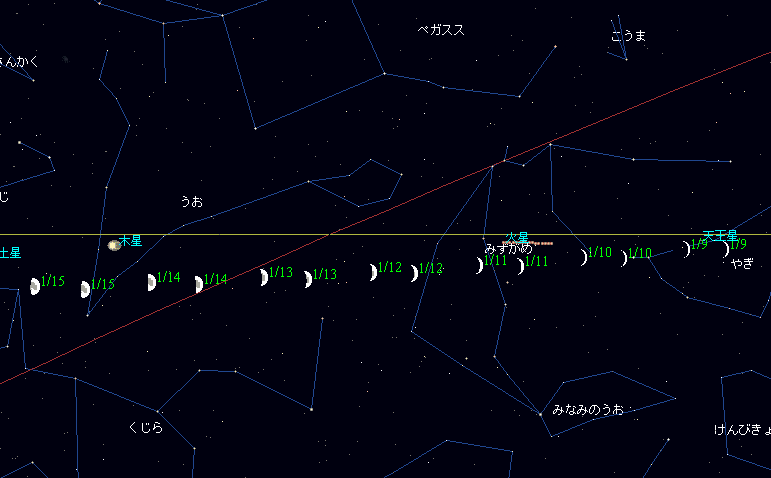Click the right-hand 1/14 moon icon
Screen dimensions: 771x478
click(199, 284)
